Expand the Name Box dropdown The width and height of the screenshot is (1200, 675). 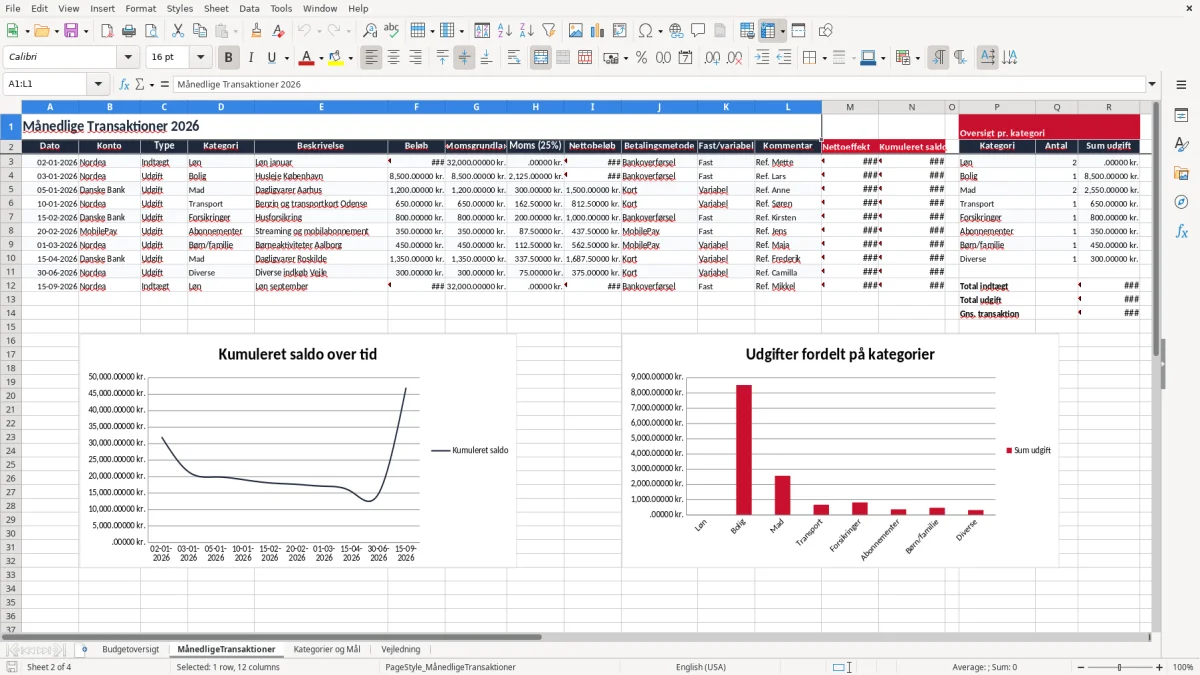click(x=98, y=84)
